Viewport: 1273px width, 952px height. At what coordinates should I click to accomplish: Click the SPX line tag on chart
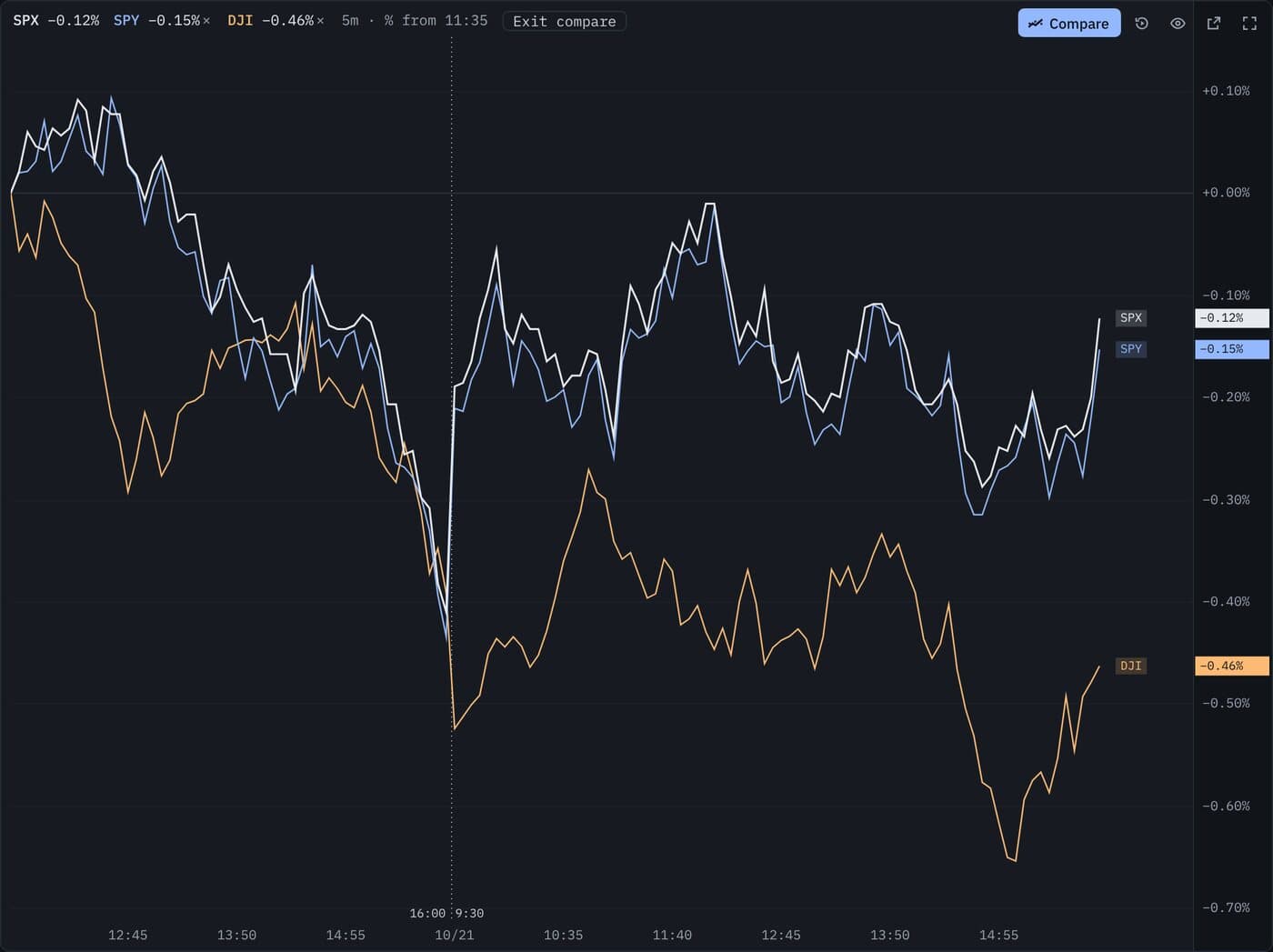(x=1130, y=318)
